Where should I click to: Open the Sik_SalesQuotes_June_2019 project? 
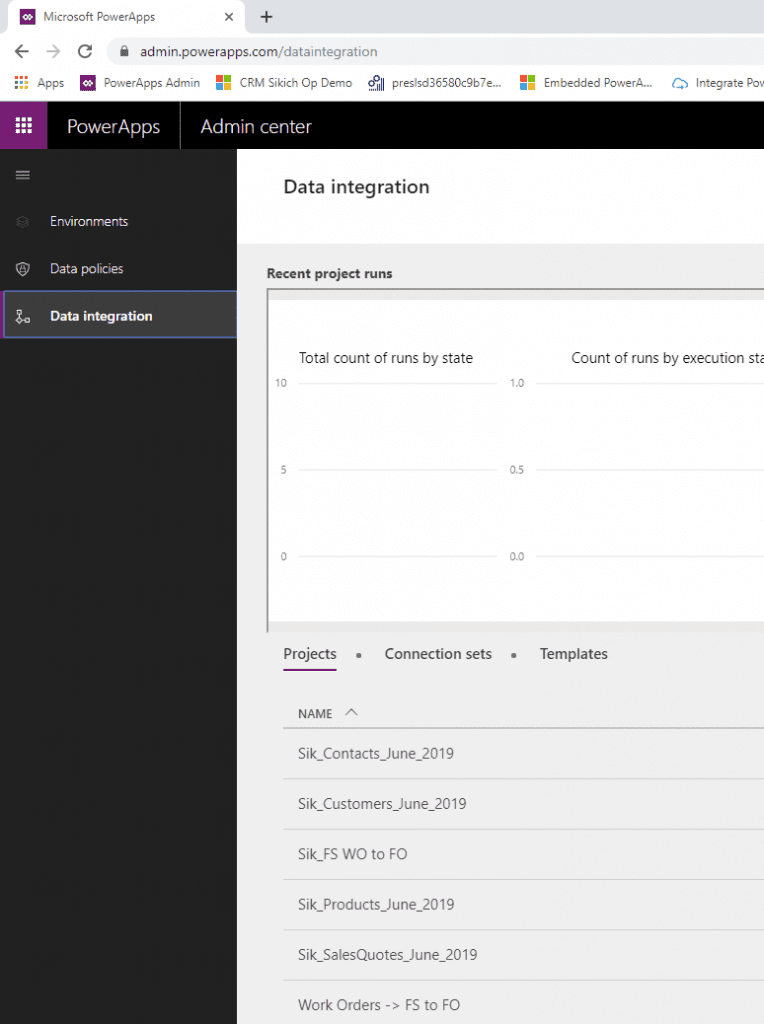point(387,954)
